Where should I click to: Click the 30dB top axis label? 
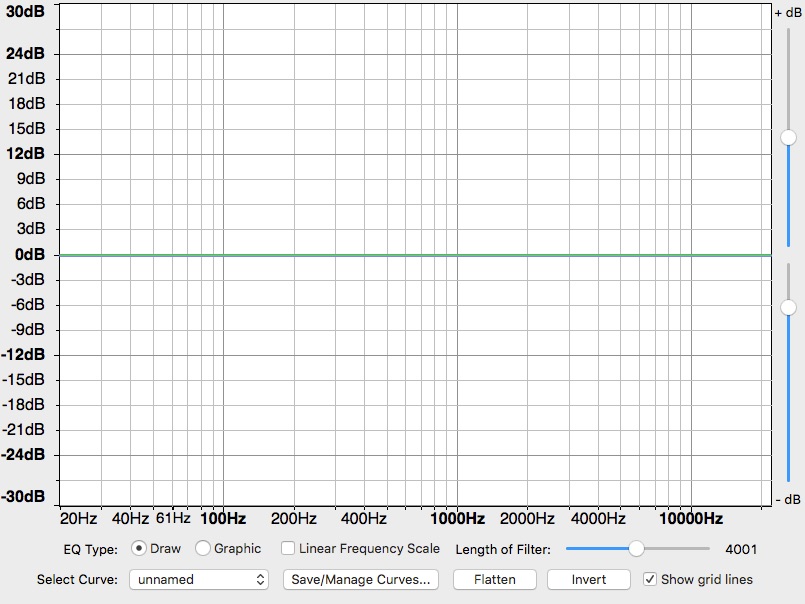(25, 11)
